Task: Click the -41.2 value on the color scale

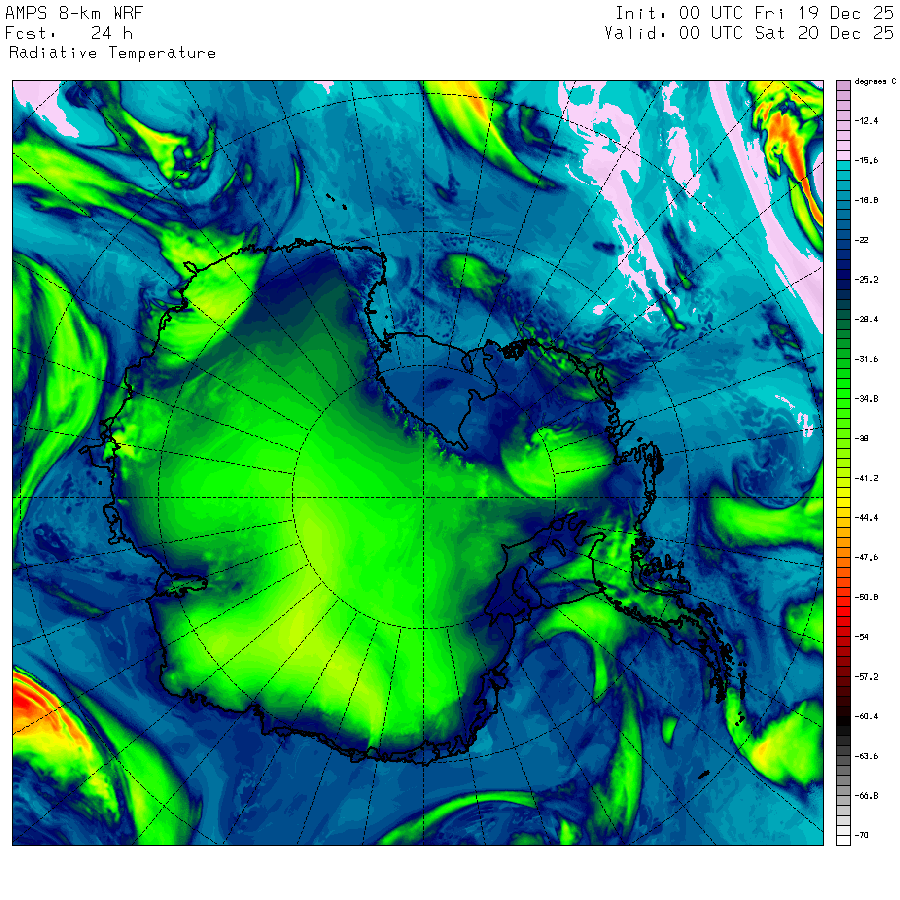Action: (866, 478)
